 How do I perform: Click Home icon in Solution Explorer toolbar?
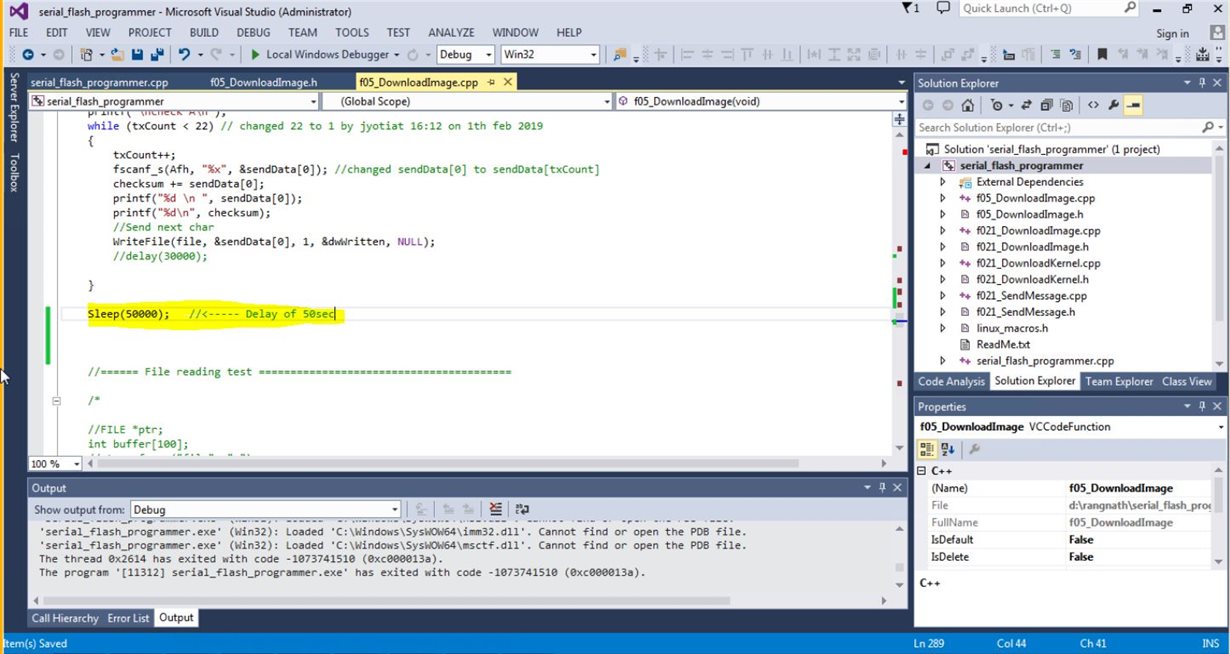968,105
